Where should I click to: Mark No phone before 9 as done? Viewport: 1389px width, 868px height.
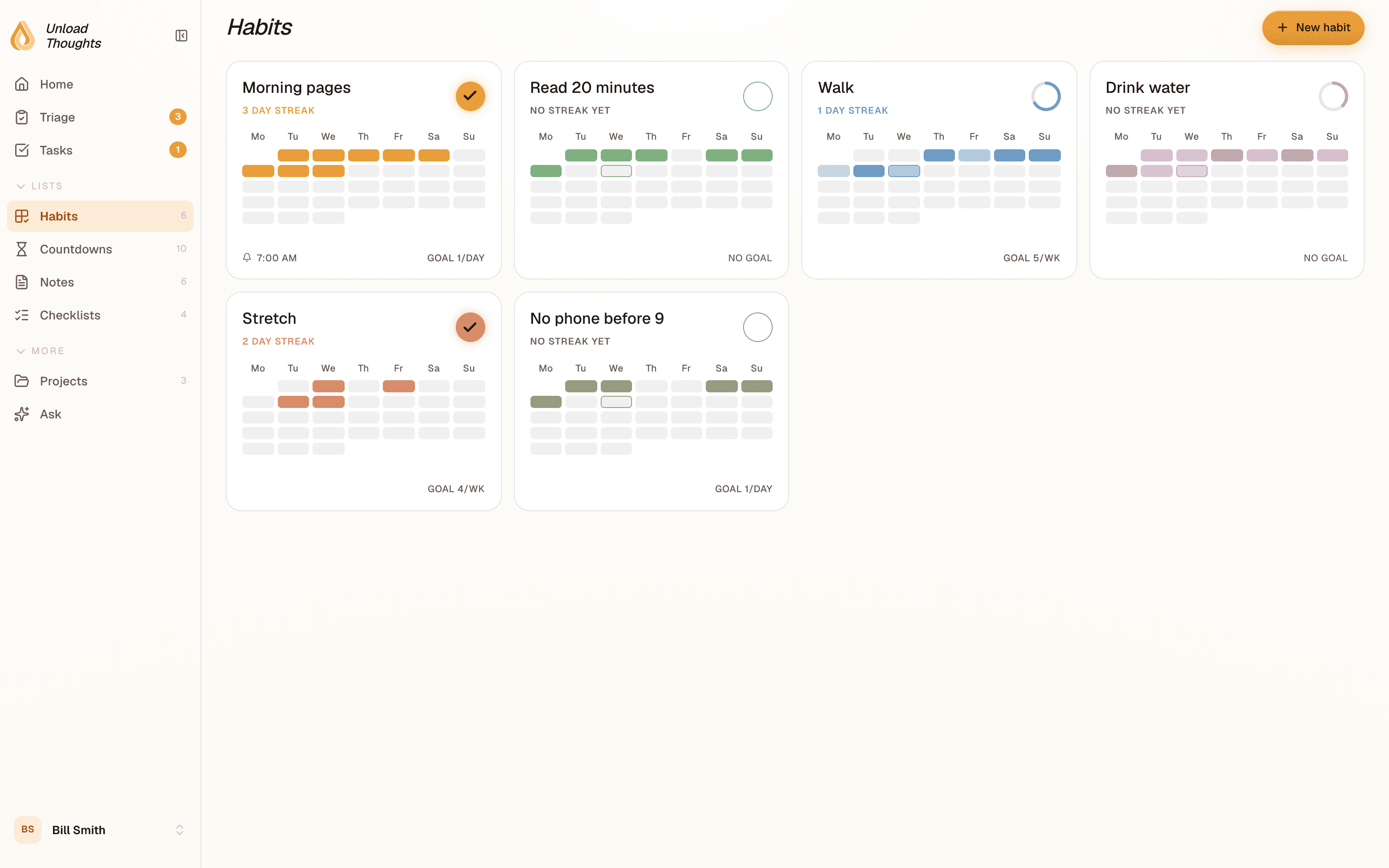point(757,327)
